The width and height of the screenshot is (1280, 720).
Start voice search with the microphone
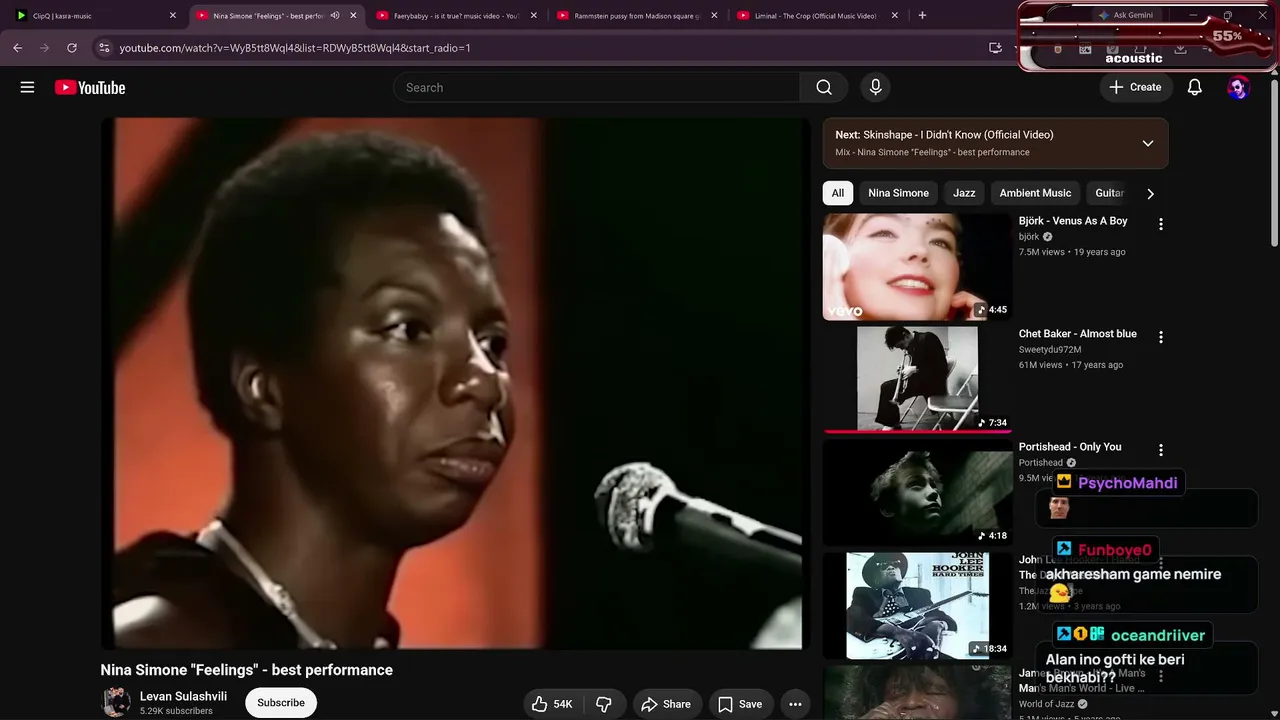tap(875, 87)
